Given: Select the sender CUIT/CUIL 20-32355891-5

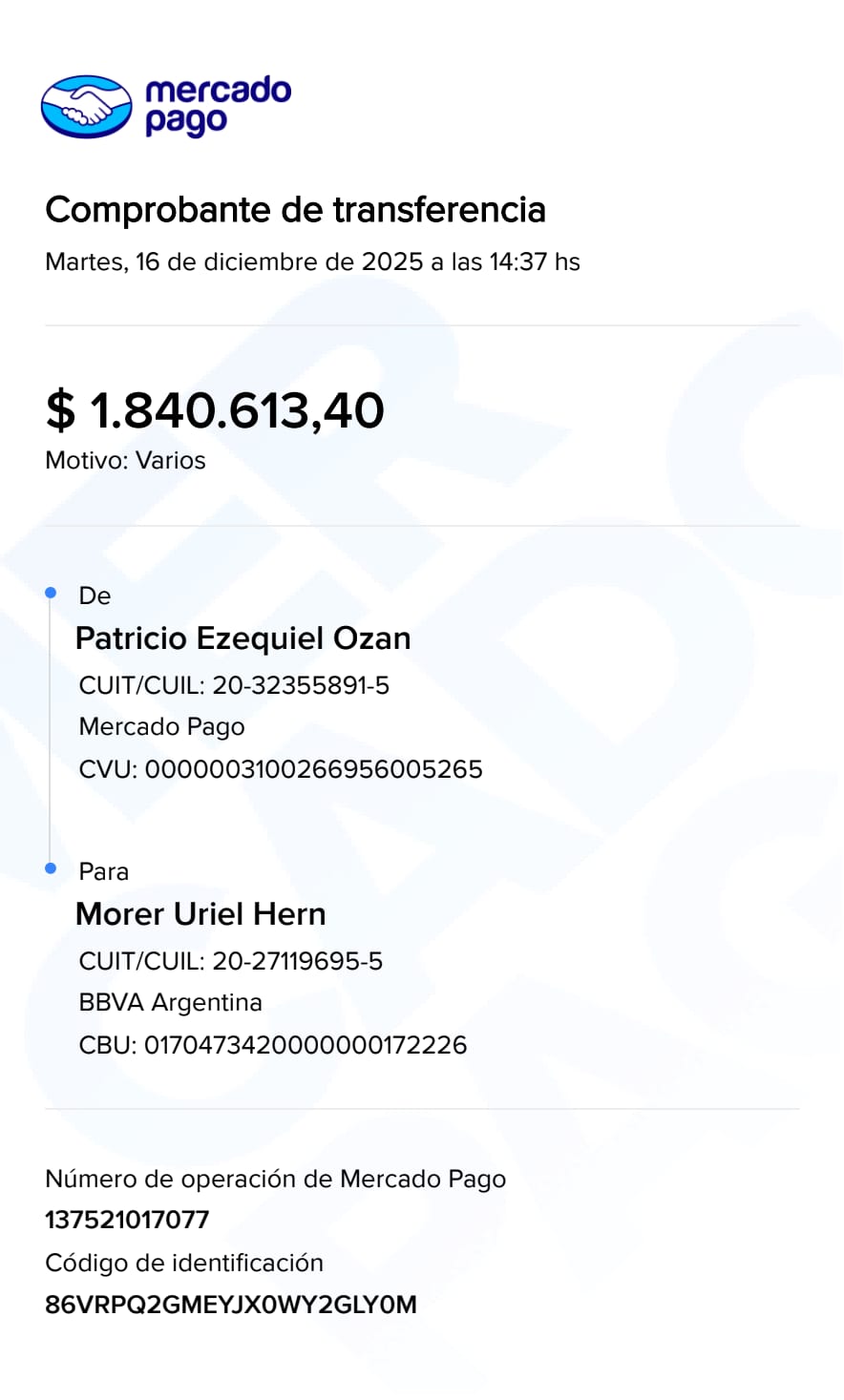Looking at the screenshot, I should 300,686.
